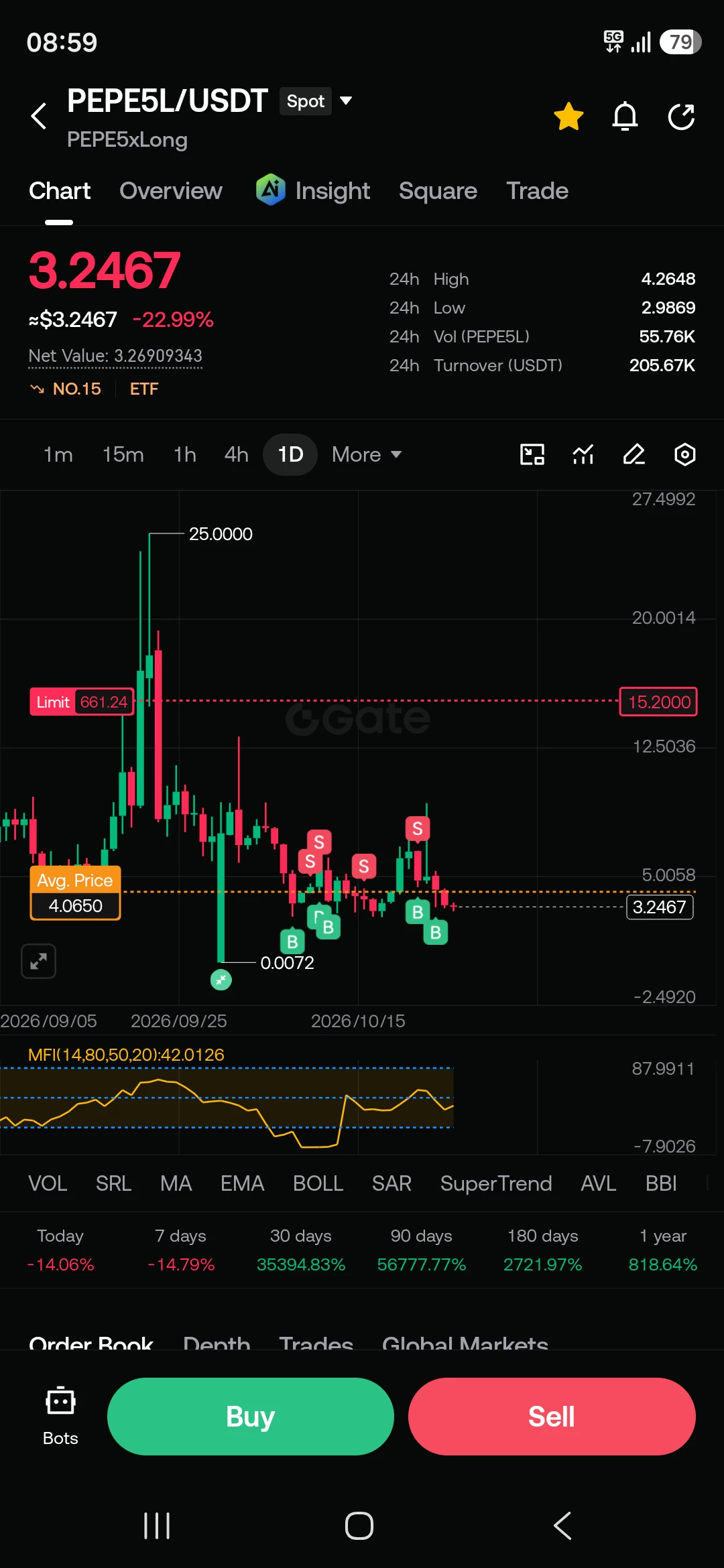Open chart settings hexagon icon
Image resolution: width=724 pixels, height=1568 pixels.
pyautogui.click(x=684, y=454)
